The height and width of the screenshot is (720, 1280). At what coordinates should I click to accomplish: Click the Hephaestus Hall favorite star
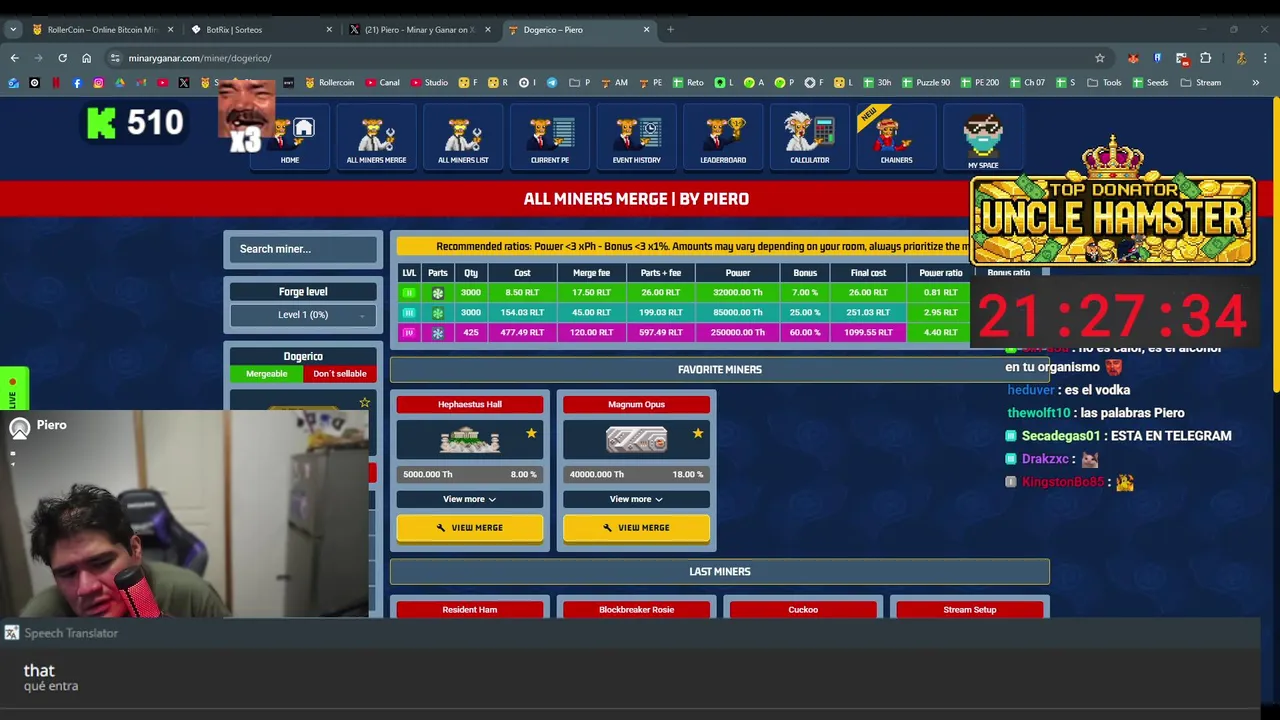[531, 433]
